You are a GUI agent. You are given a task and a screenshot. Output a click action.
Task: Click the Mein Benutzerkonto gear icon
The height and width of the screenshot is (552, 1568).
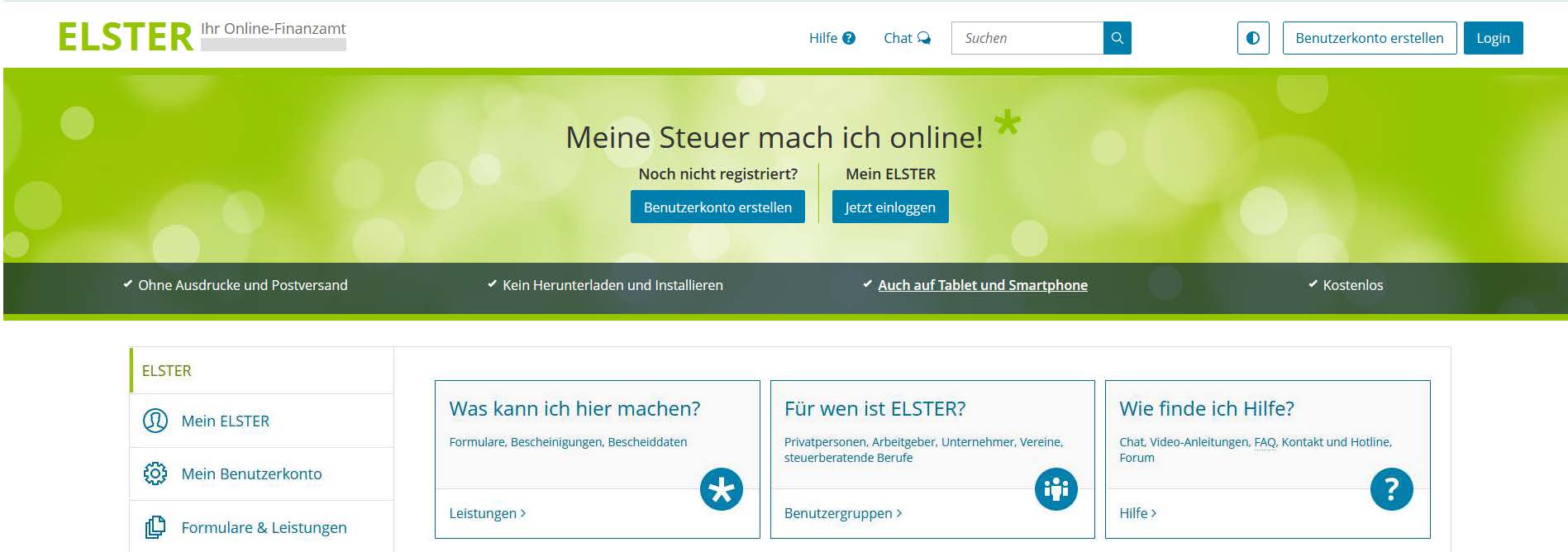(x=155, y=473)
